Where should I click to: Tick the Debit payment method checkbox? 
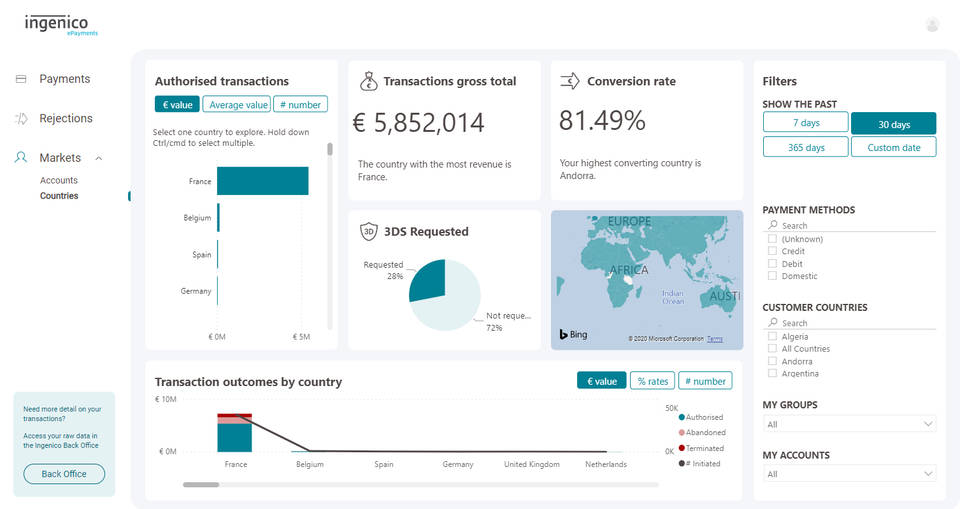[772, 263]
